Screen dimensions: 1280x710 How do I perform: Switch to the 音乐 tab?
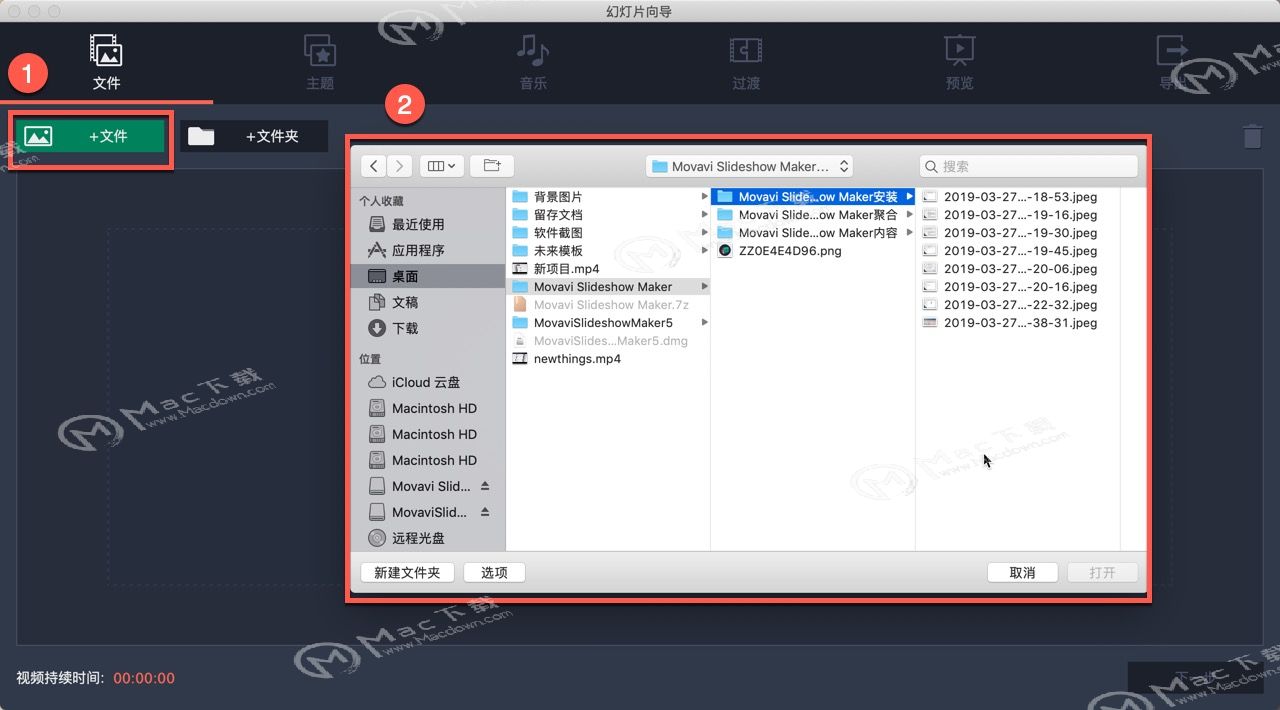[x=533, y=62]
